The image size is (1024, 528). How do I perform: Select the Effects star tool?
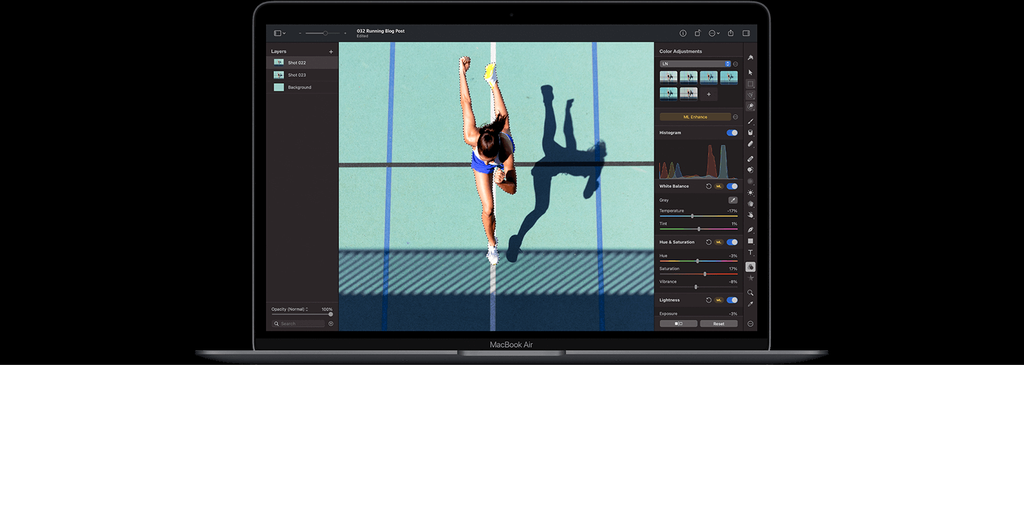point(750,278)
